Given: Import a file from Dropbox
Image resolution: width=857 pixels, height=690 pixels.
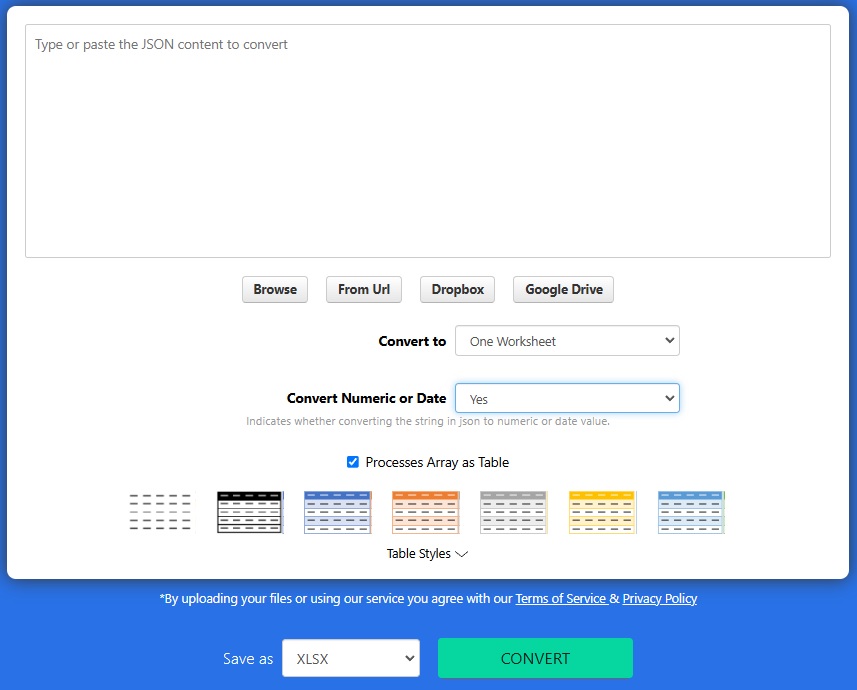Looking at the screenshot, I should click(x=458, y=290).
